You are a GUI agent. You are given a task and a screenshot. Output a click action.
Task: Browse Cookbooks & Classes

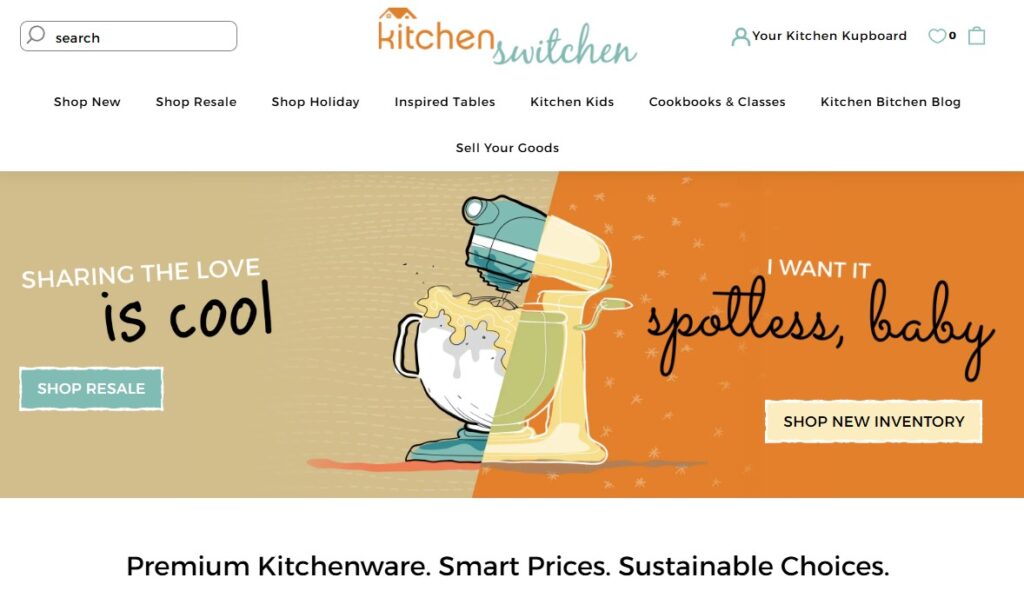(717, 102)
